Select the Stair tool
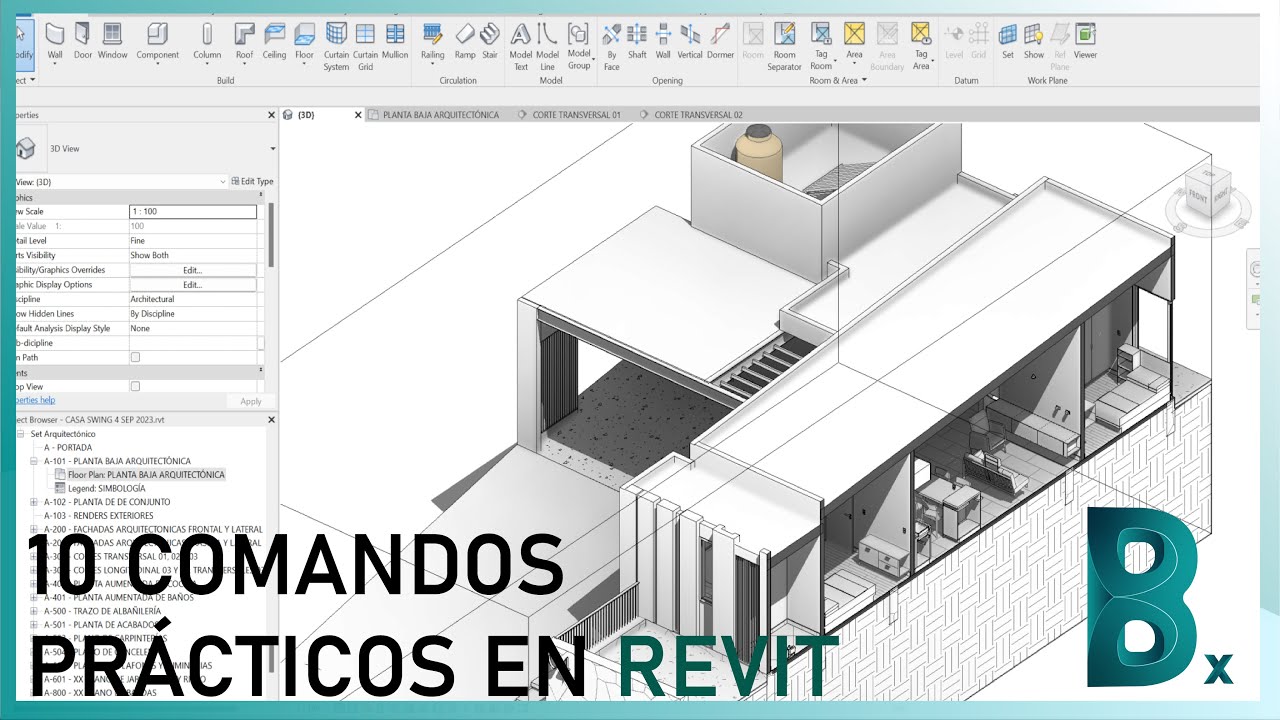 [490, 41]
